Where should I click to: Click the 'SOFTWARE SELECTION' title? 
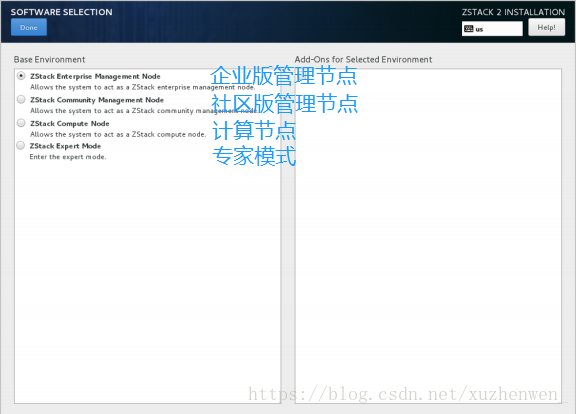tap(62, 12)
